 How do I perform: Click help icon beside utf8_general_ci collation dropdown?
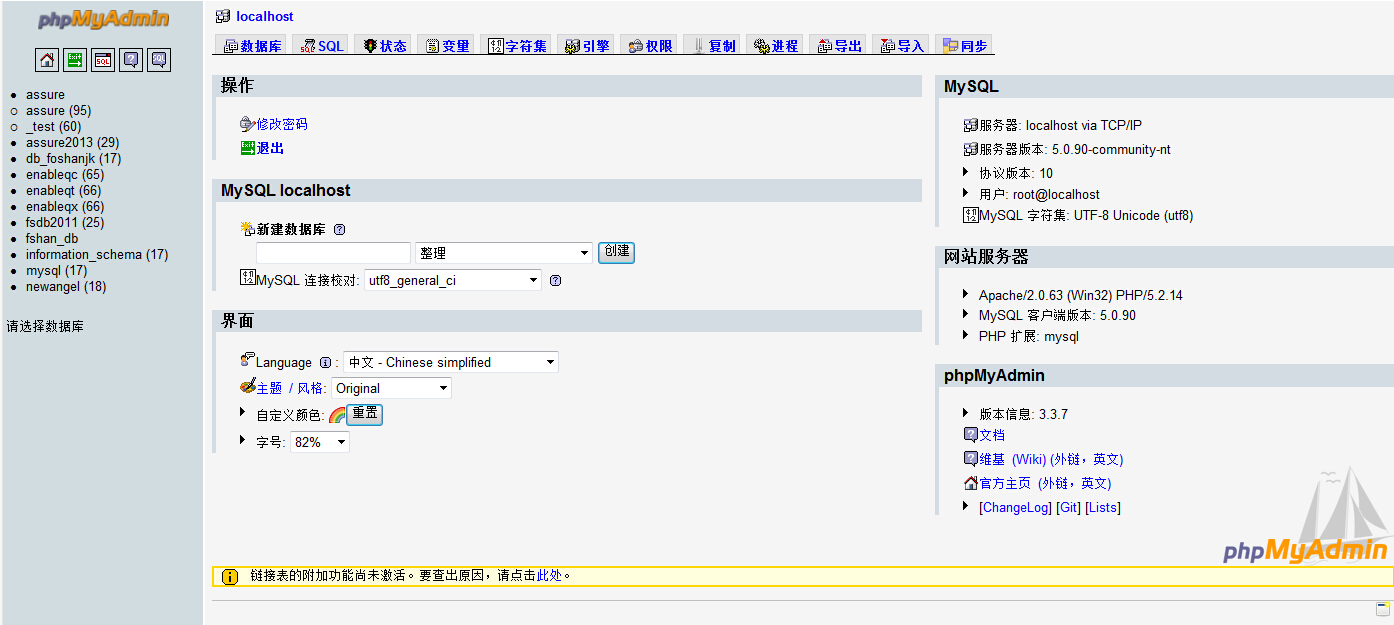[x=556, y=281]
